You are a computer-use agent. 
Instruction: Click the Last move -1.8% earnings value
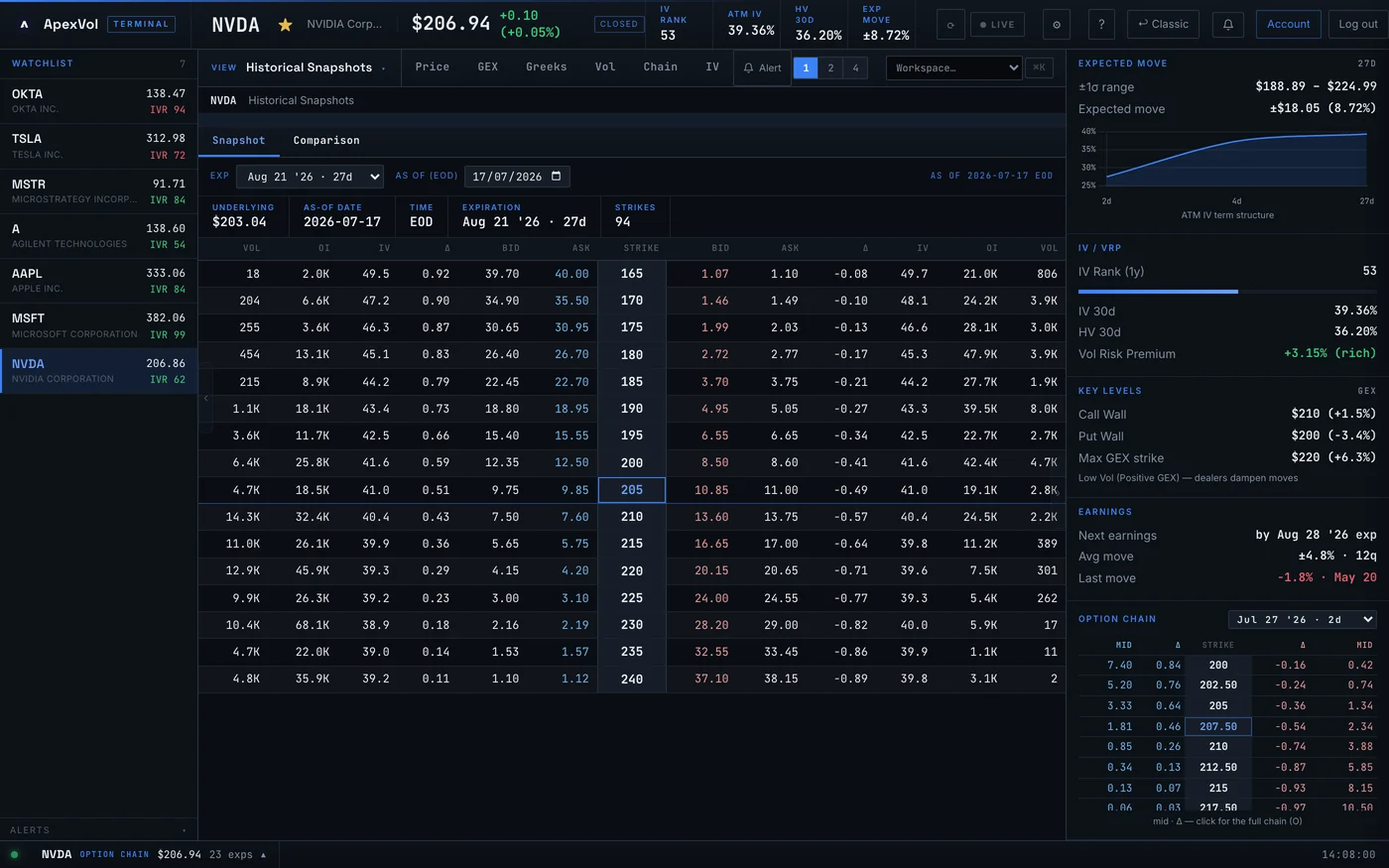(x=1326, y=577)
